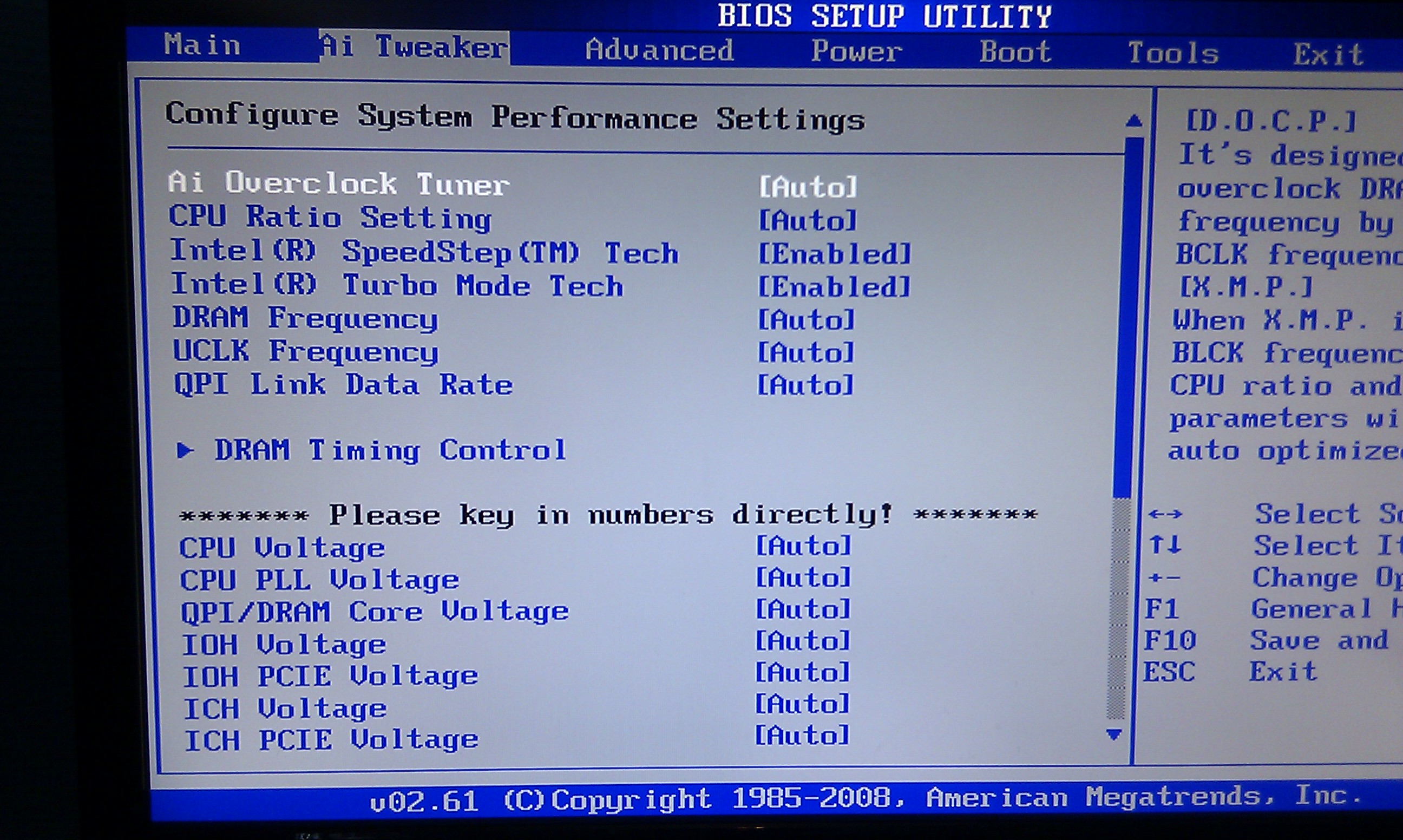Screen dimensions: 1403x840
Task: Open CPU Ratio Setting Auto value
Action: pos(808,220)
